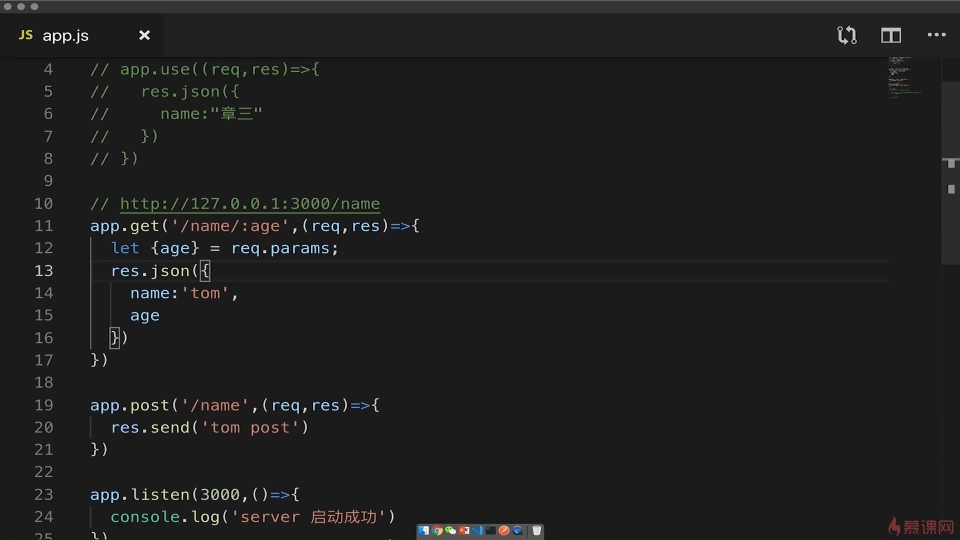Open the Trash in the dock
Viewport: 960px width, 540px height.
pos(536,530)
